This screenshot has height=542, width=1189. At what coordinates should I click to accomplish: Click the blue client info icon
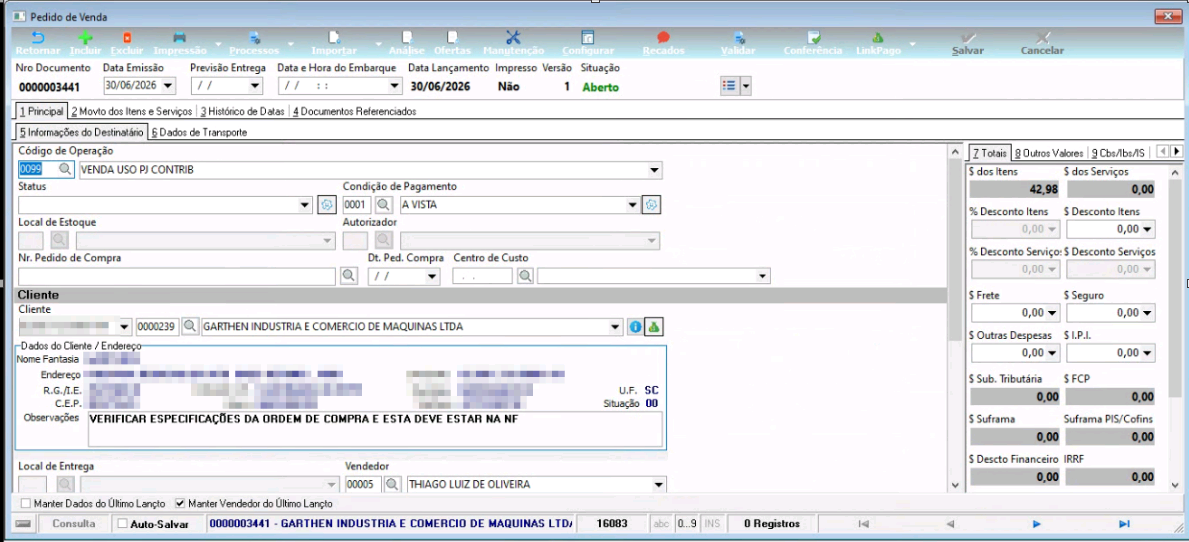tap(635, 327)
